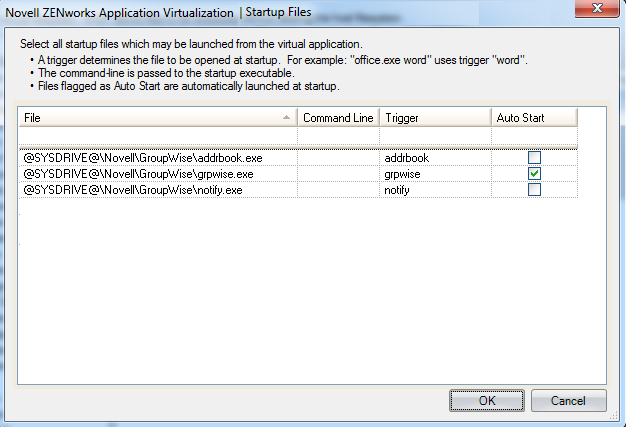Image resolution: width=626 pixels, height=427 pixels.
Task: Click the OK button
Action: point(487,401)
